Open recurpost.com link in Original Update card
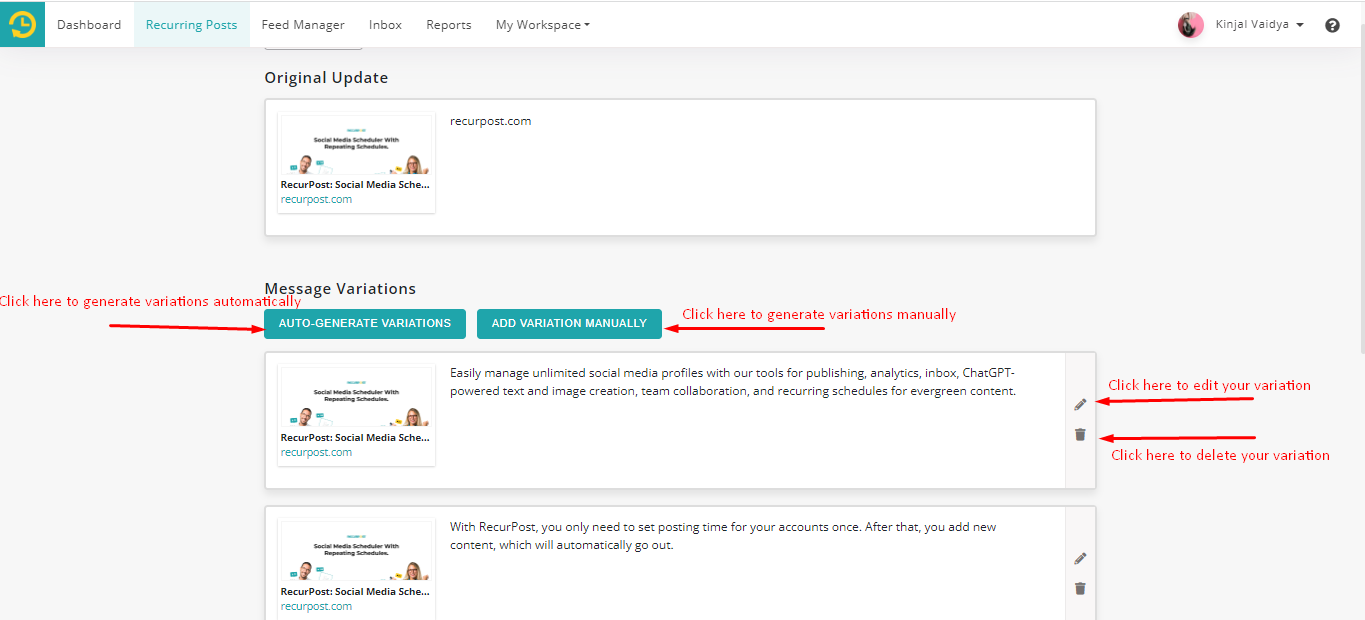 [x=316, y=199]
